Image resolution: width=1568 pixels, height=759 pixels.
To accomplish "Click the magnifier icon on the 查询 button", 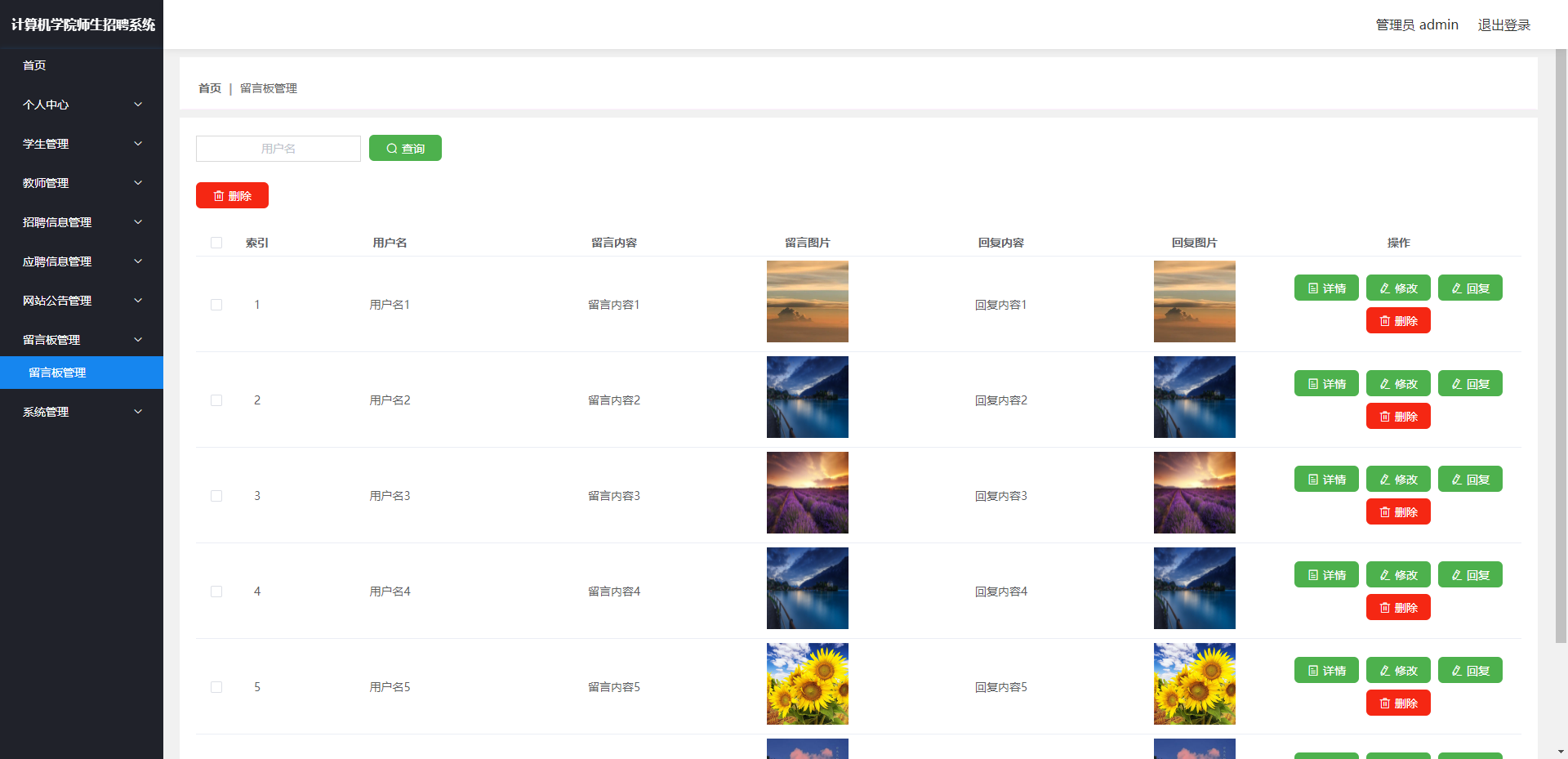I will [392, 149].
